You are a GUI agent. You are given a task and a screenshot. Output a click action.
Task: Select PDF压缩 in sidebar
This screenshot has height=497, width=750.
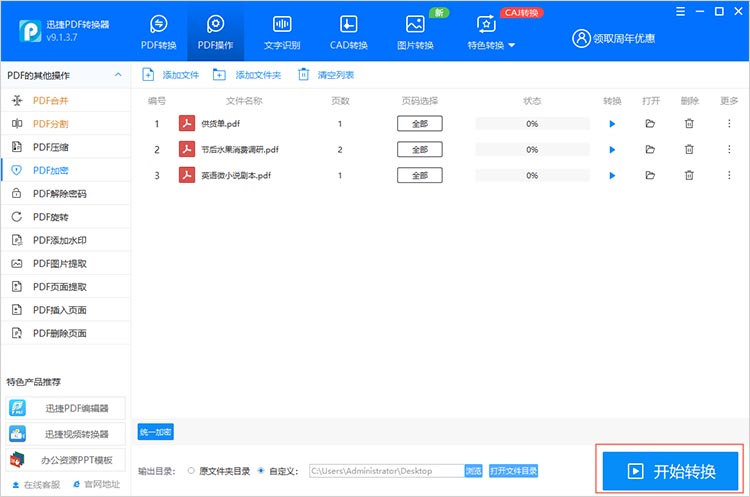[66, 147]
